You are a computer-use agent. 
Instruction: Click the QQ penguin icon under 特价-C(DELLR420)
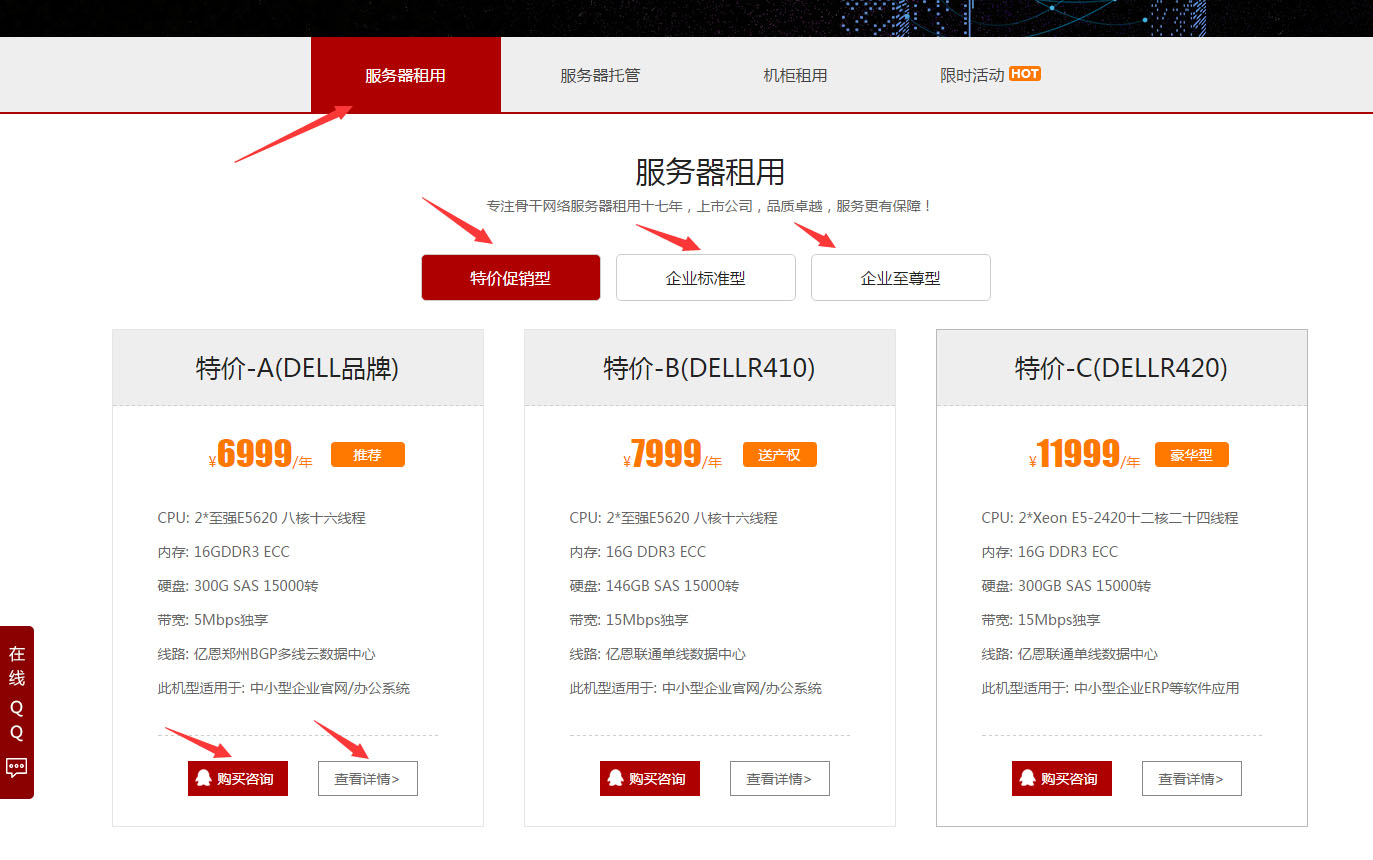tap(1027, 778)
